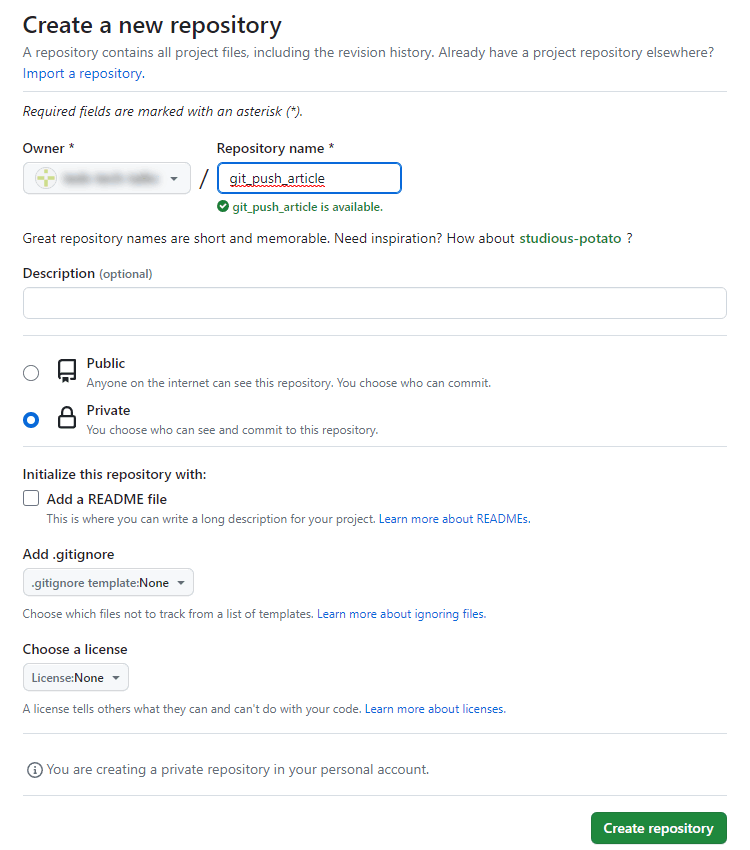Open the License dropdown
Viewport: 750px width, 850px height.
[x=75, y=677]
